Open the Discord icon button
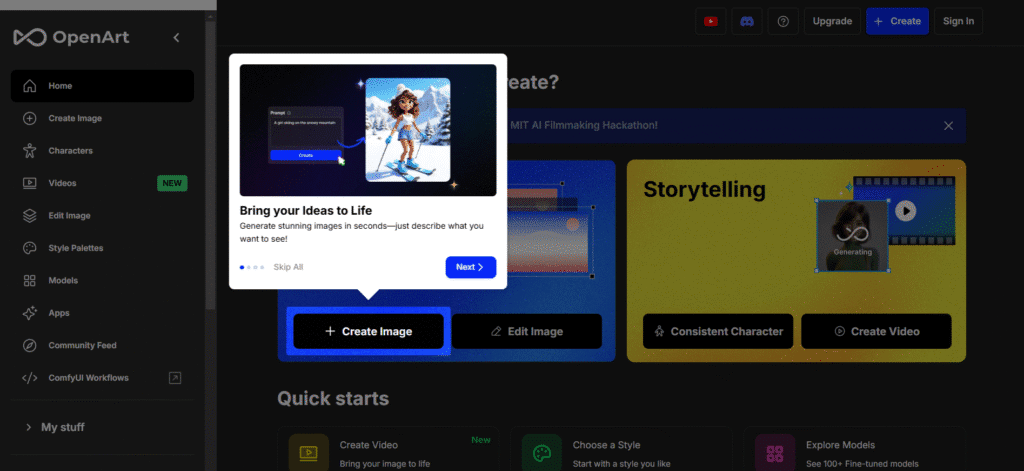Screen dimensions: 1024x471 click(x=747, y=21)
